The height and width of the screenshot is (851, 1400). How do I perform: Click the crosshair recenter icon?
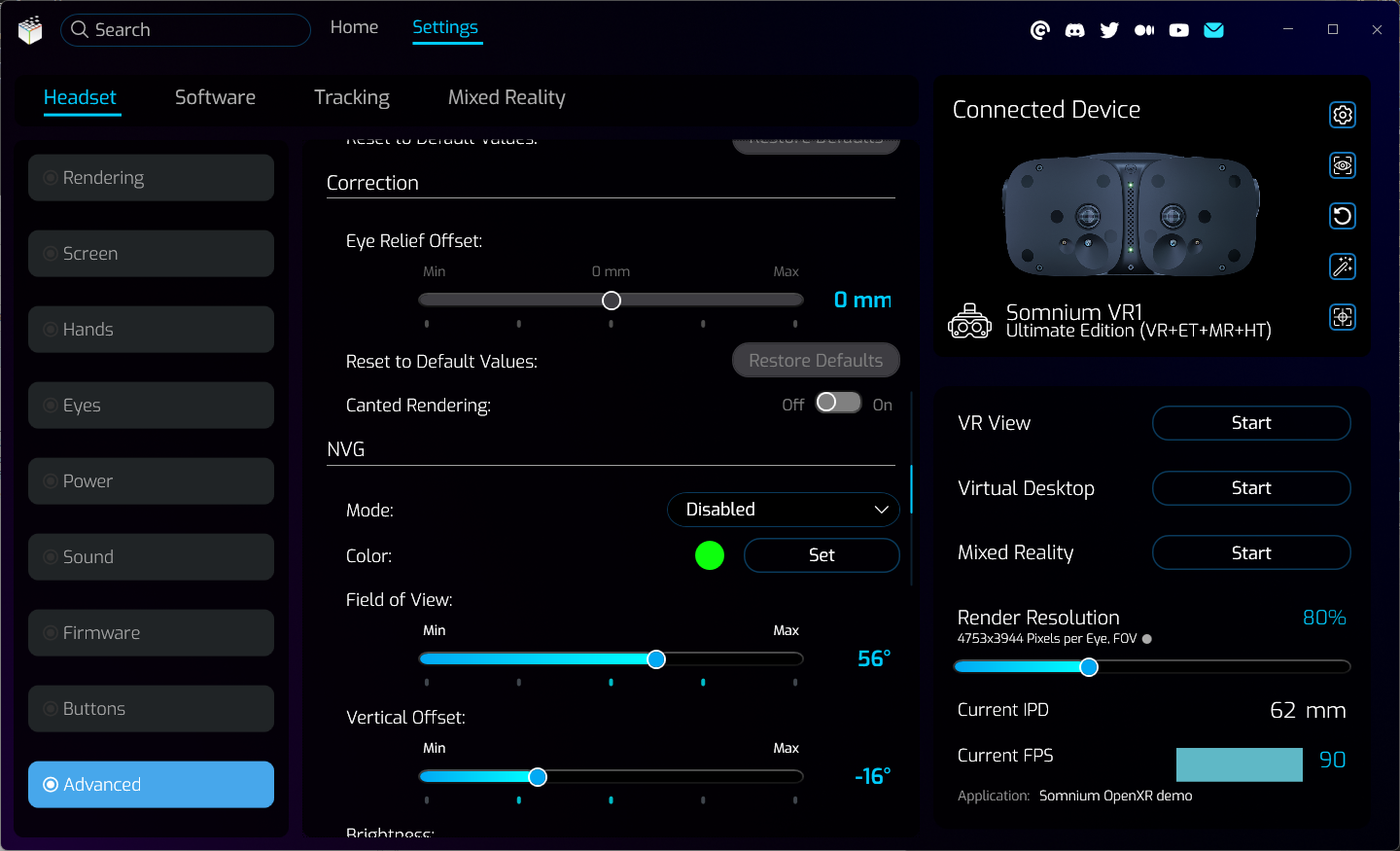tap(1343, 317)
